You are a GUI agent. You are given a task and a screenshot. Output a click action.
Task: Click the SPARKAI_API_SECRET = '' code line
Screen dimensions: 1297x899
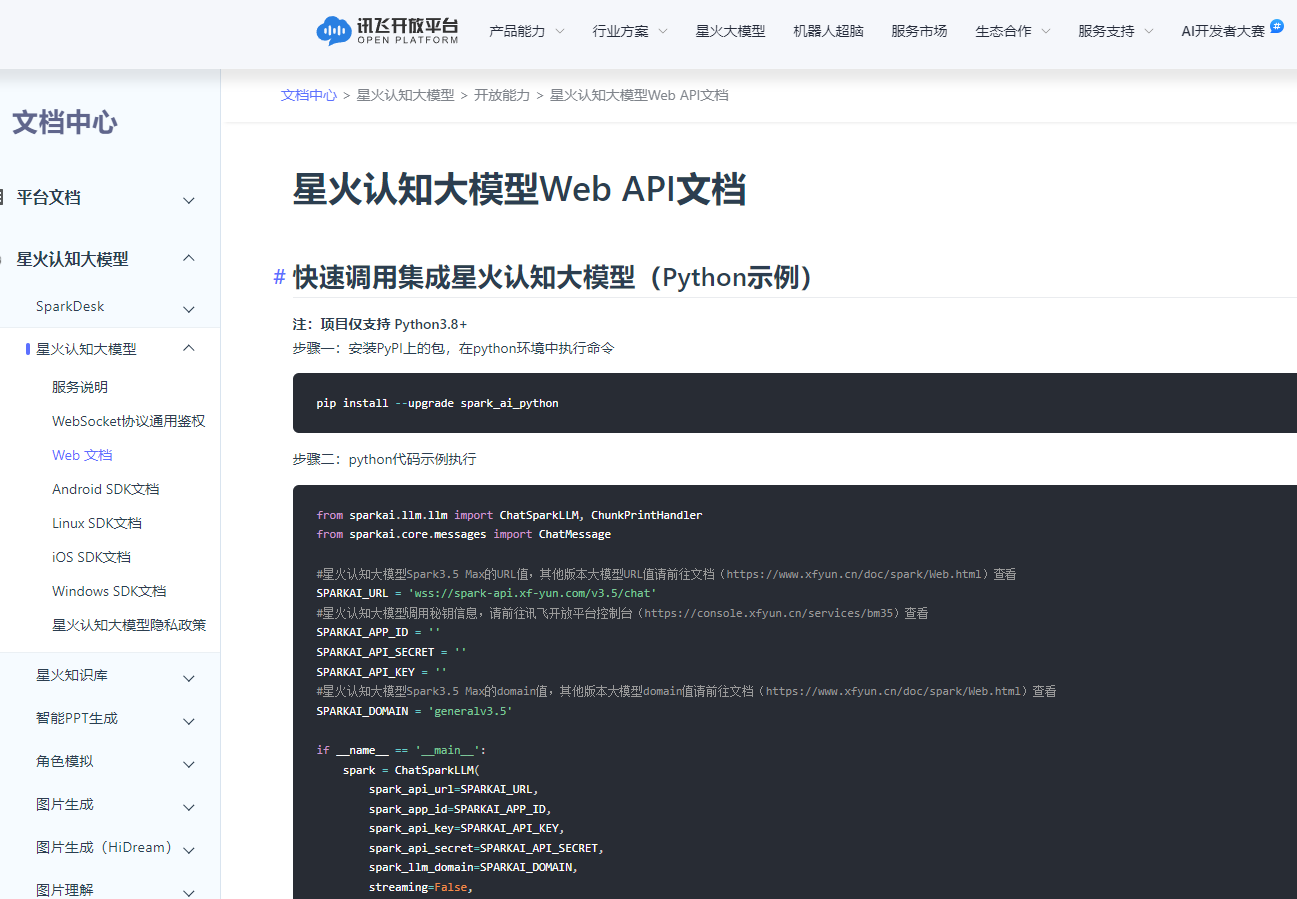(391, 652)
